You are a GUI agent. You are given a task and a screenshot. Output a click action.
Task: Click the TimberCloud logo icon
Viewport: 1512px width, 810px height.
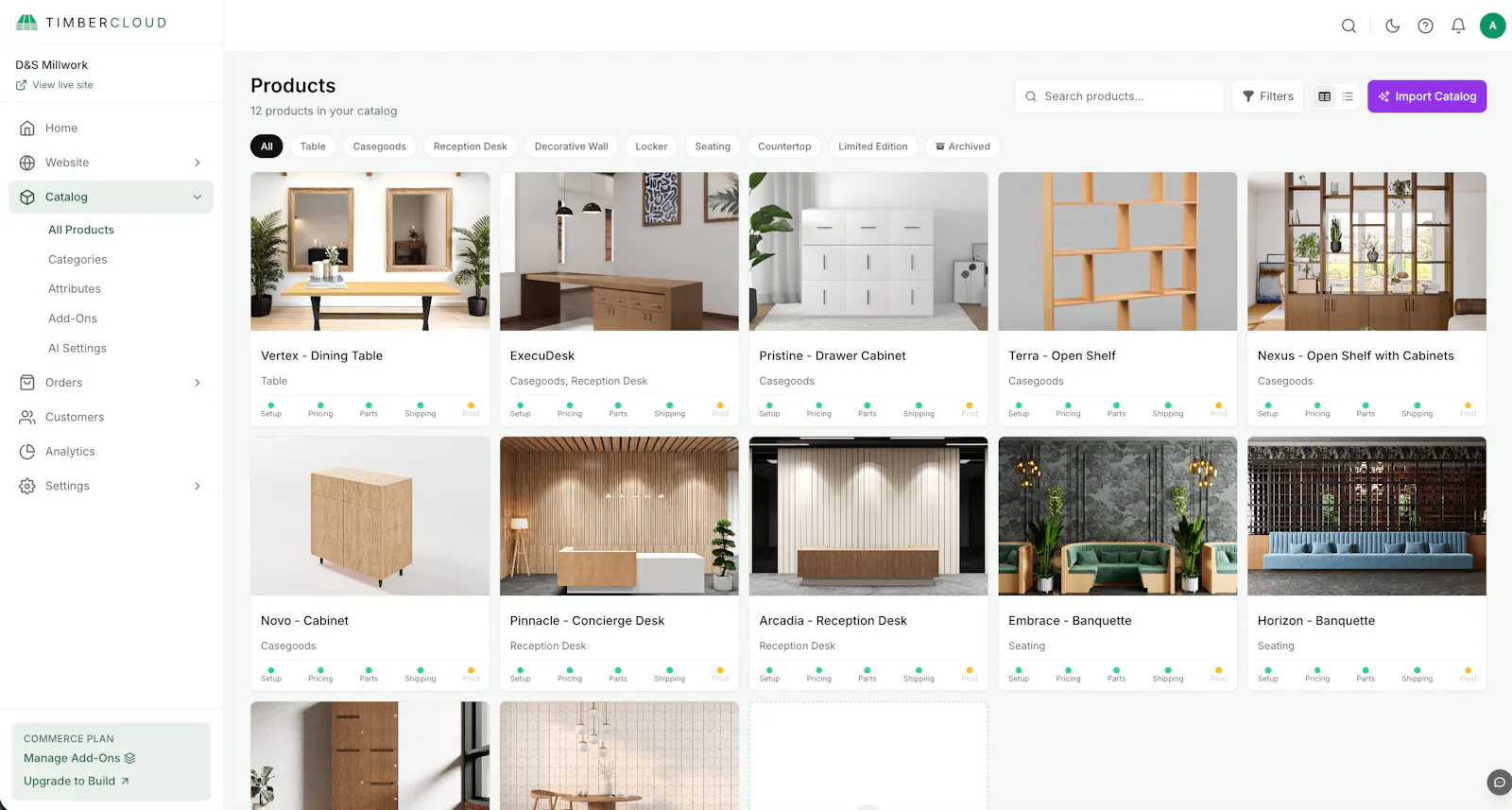(x=27, y=23)
